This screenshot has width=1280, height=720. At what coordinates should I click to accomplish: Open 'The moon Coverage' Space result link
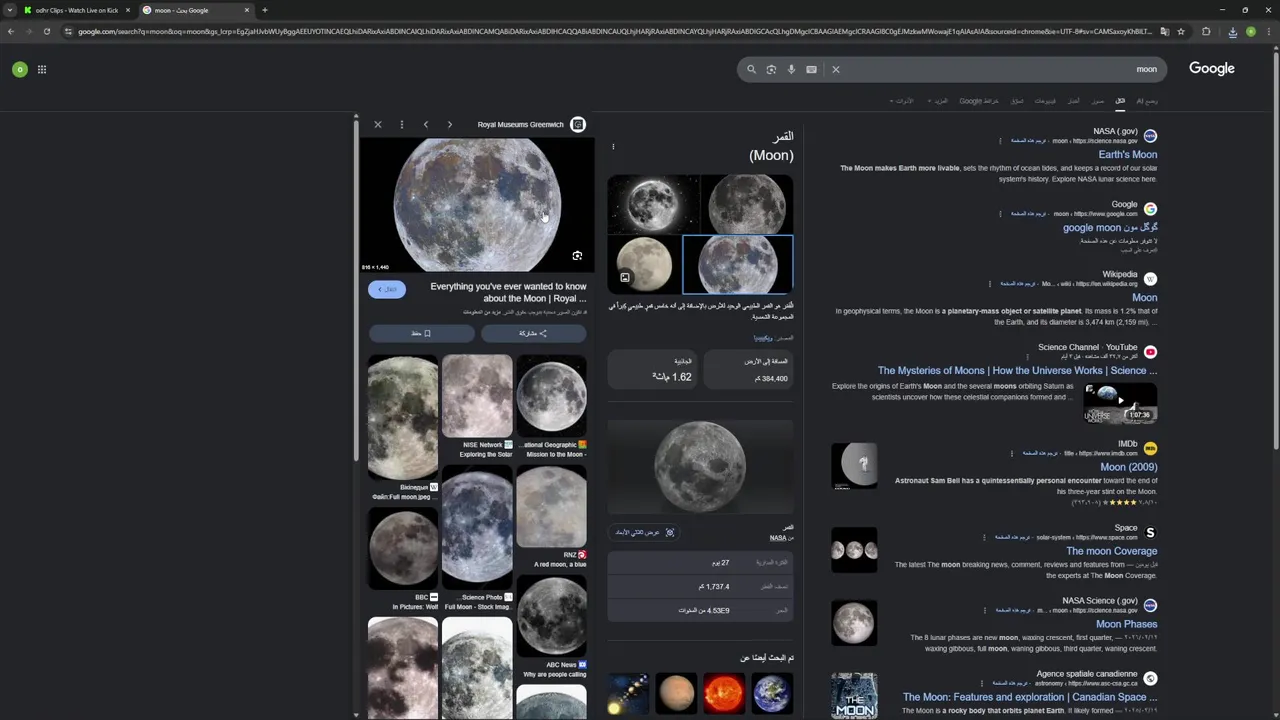(x=1111, y=551)
